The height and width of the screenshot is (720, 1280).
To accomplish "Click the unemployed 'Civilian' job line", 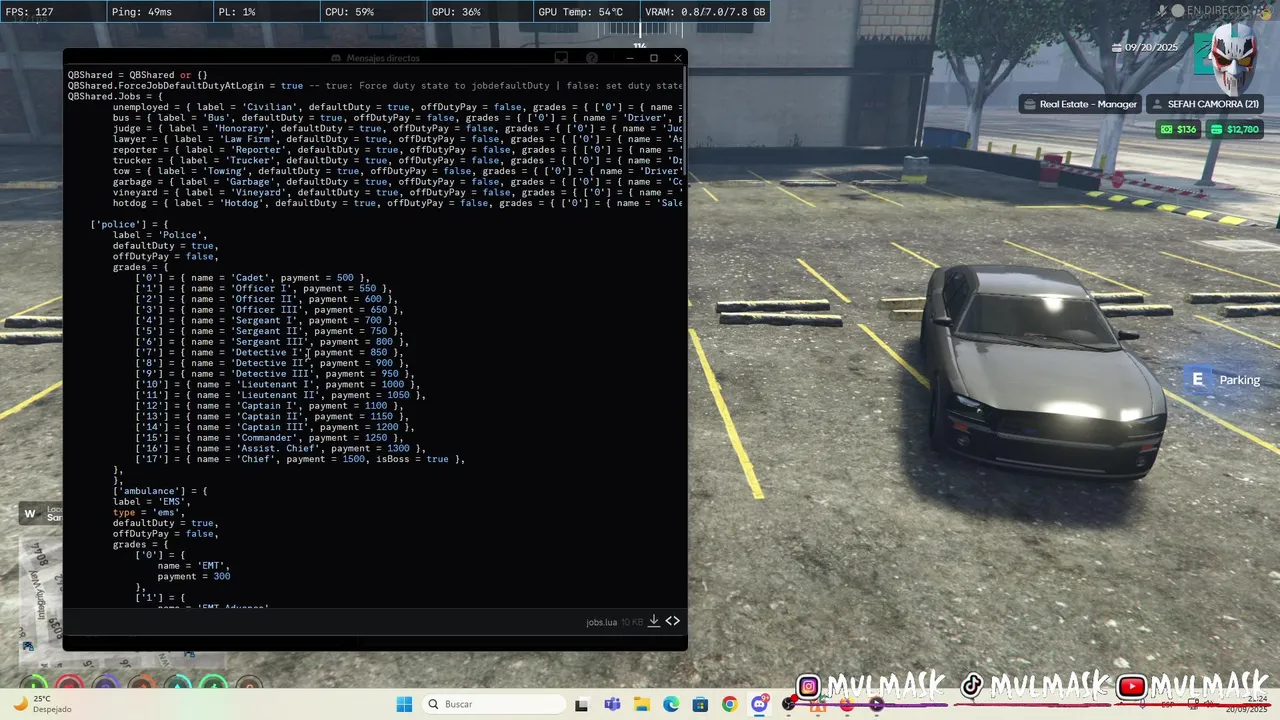I will tap(397, 107).
